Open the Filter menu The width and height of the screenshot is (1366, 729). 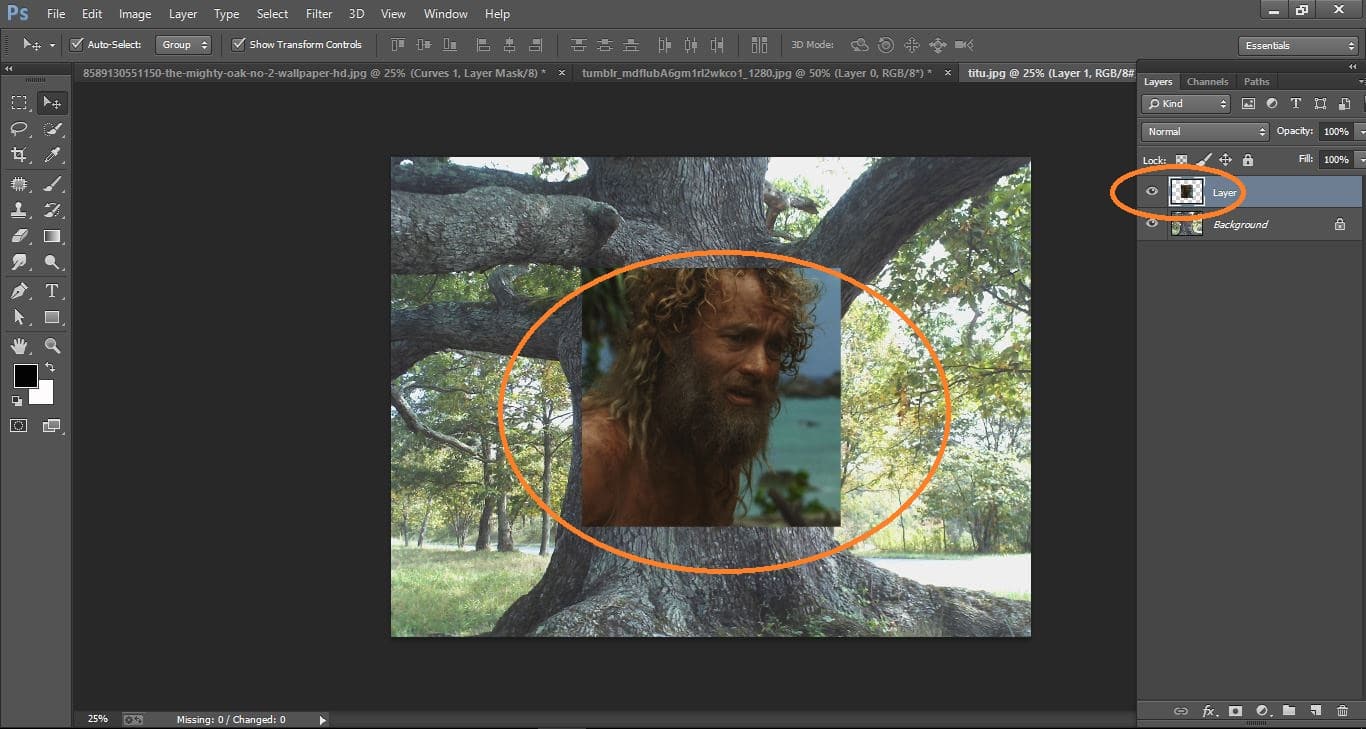[x=318, y=13]
